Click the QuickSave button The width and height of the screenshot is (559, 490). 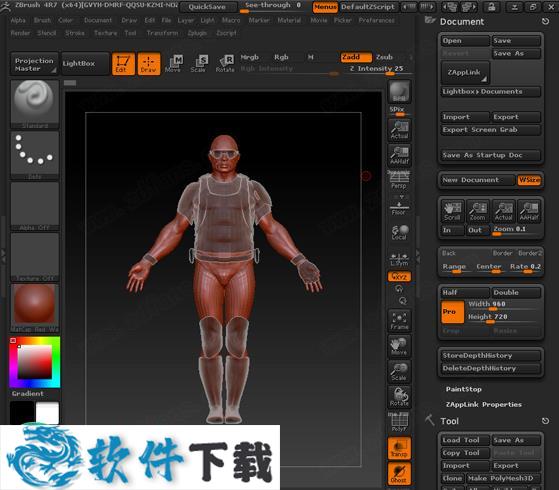click(x=207, y=7)
